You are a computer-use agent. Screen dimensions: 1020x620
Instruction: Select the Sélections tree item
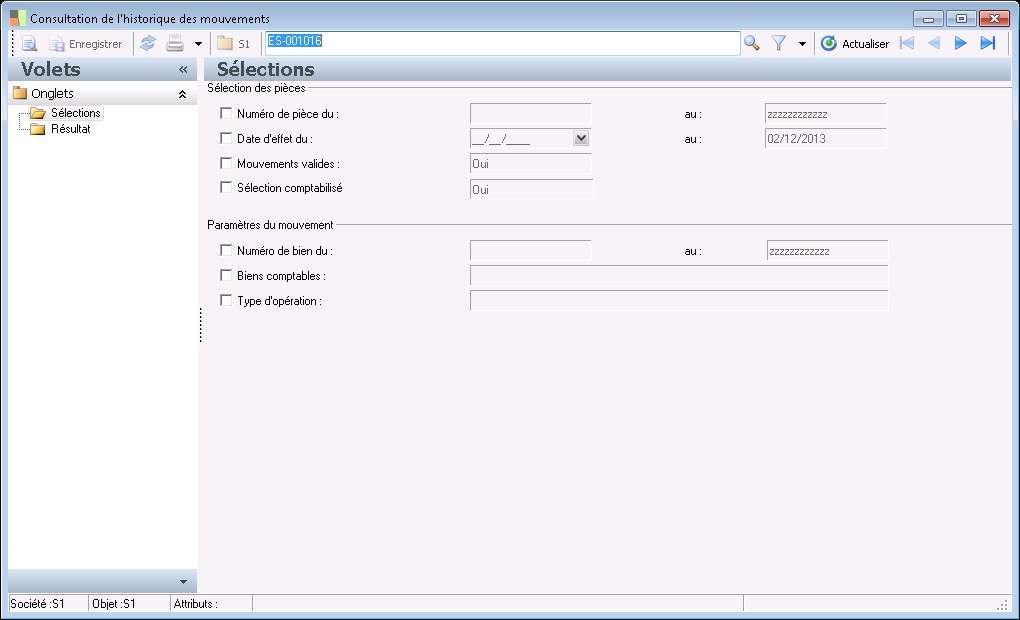coord(75,113)
